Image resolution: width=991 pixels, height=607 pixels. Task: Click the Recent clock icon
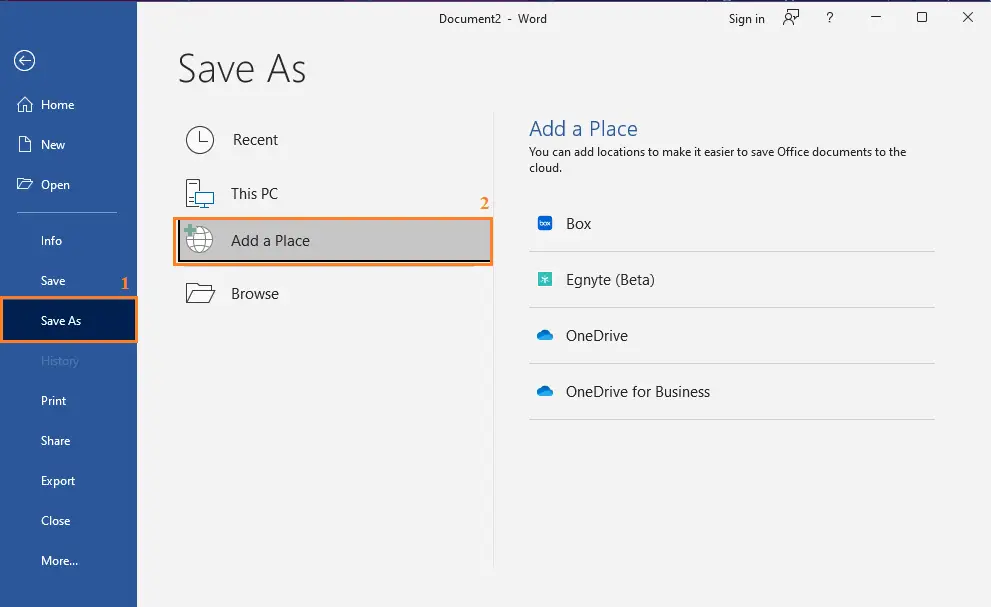pos(200,140)
